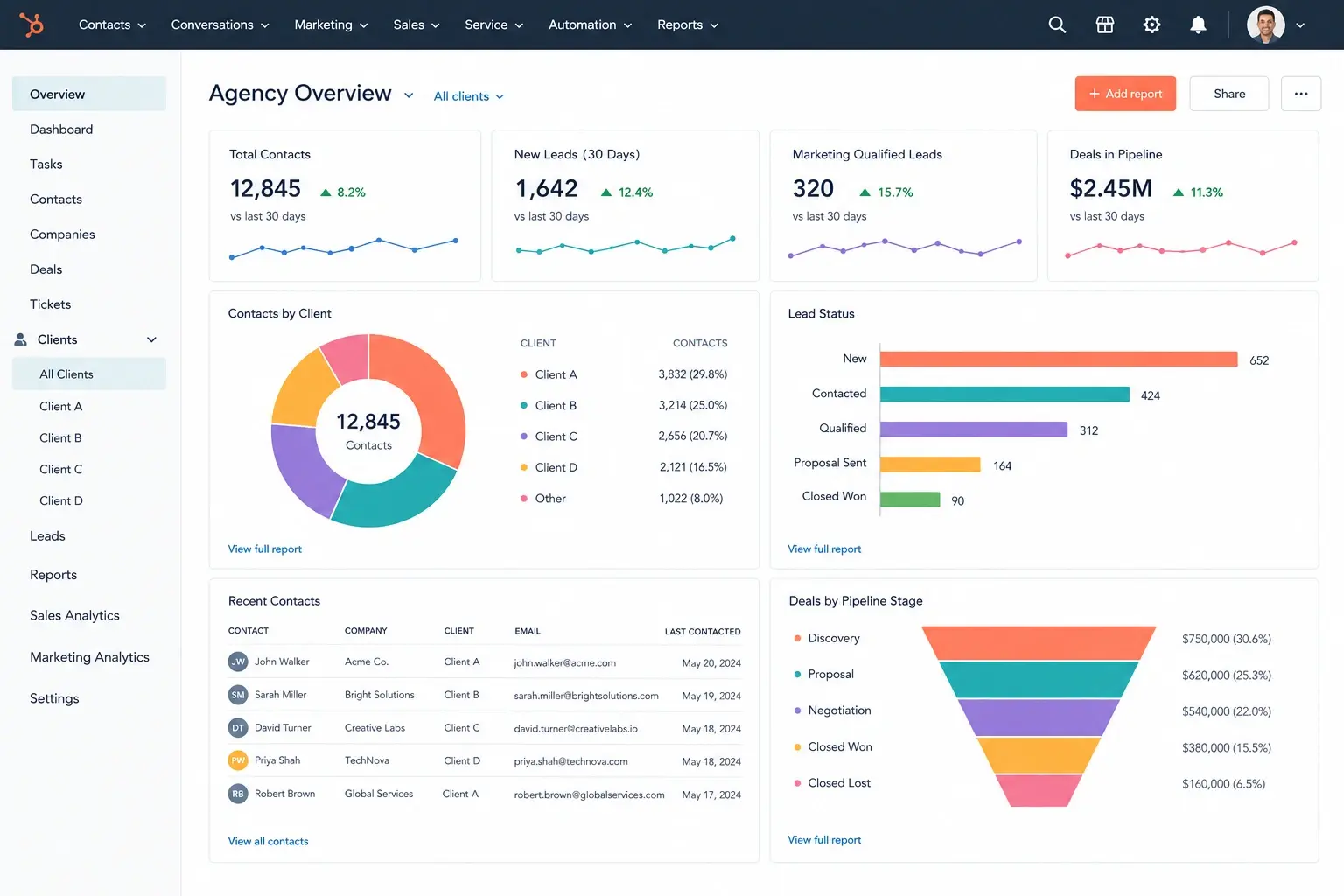Open the Conversations top menu

click(x=220, y=24)
